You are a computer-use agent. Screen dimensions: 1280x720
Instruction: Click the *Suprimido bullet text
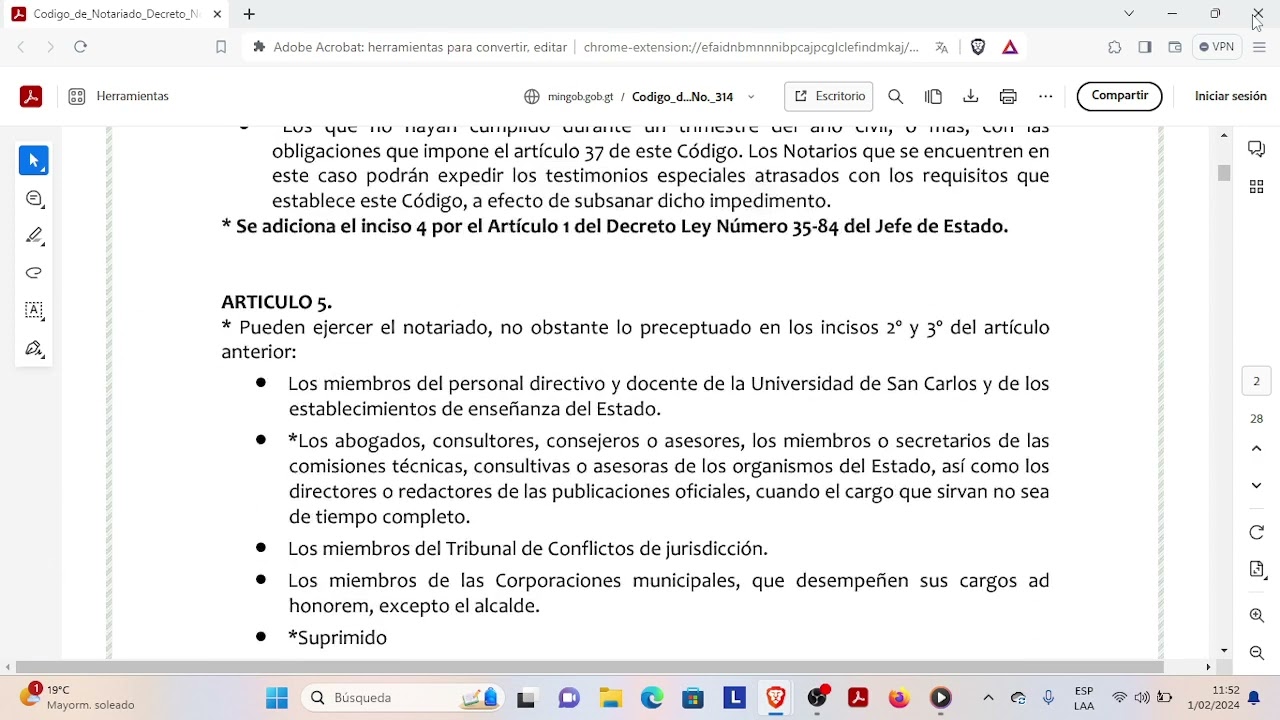tap(337, 638)
